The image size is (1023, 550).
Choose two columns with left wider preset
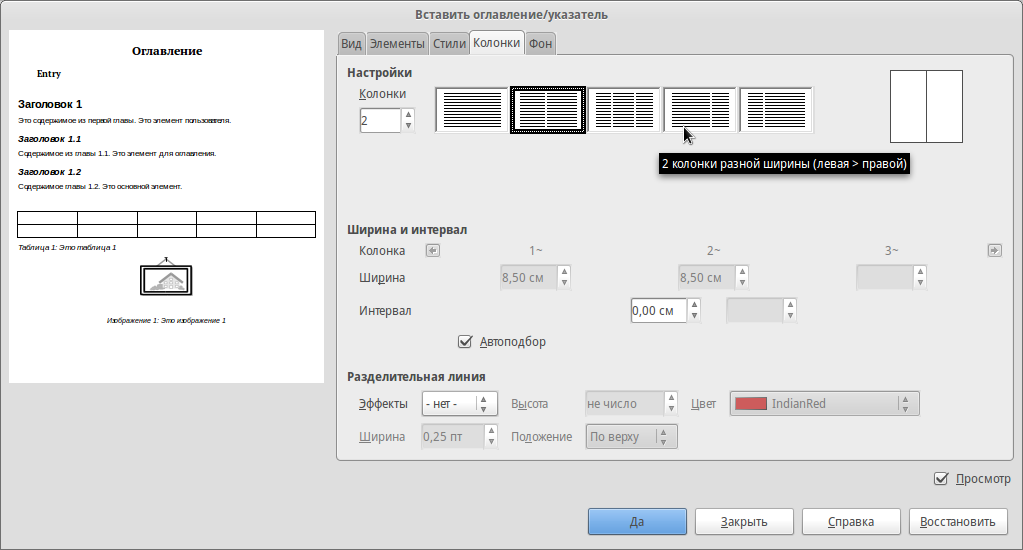click(x=700, y=110)
